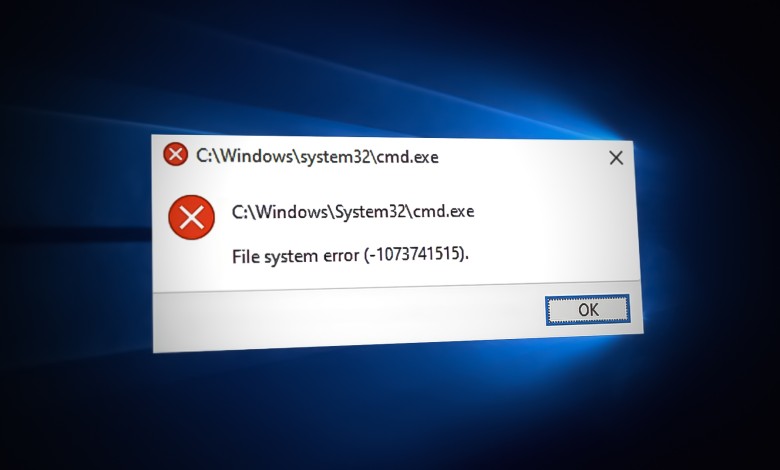780x470 pixels.
Task: Click the error code -1073741515
Action: (414, 254)
